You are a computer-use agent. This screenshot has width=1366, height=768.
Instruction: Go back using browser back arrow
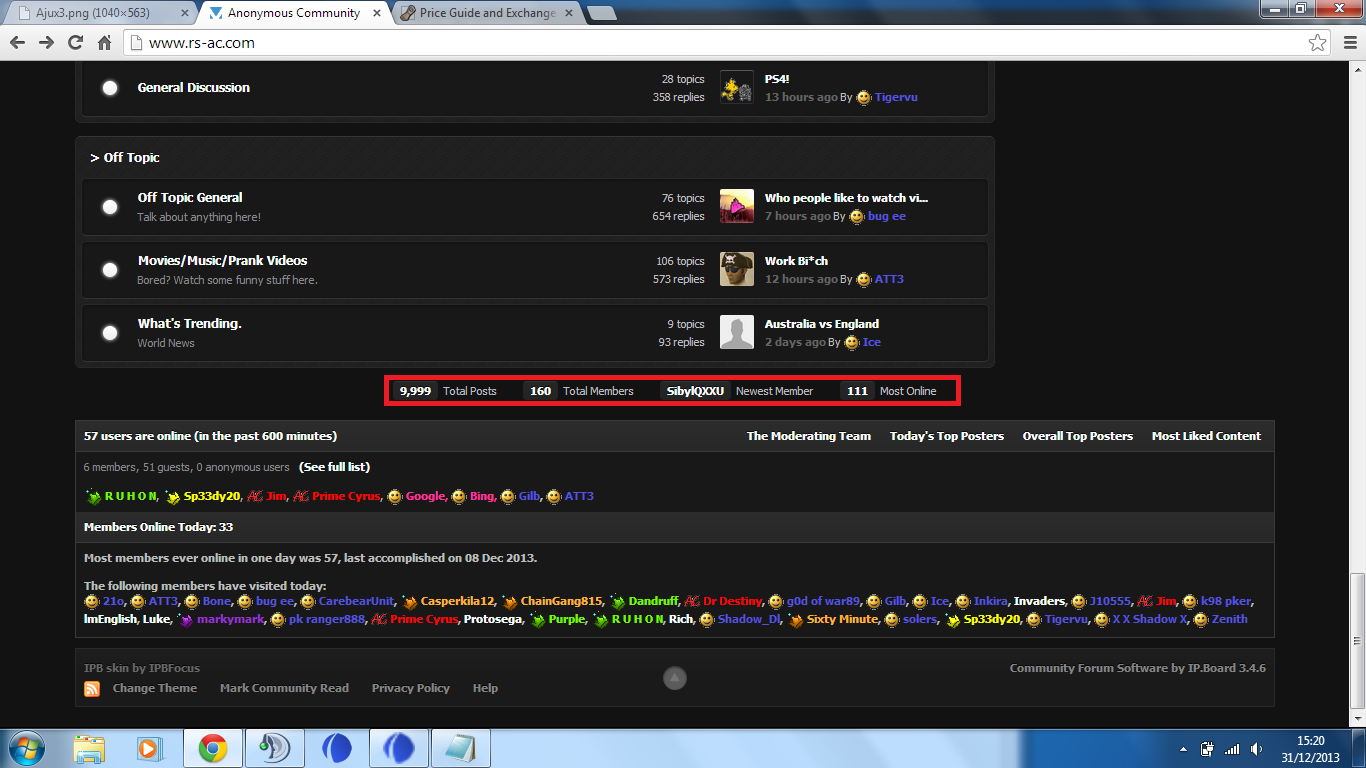pyautogui.click(x=17, y=42)
